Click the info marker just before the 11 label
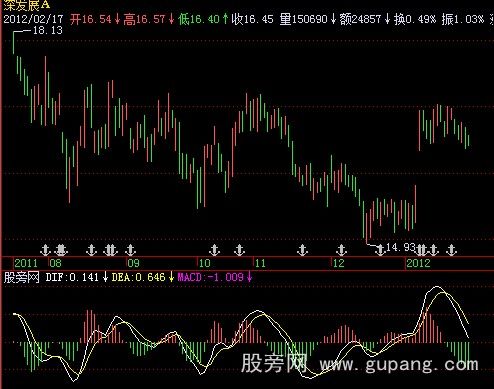 [x=239, y=250]
